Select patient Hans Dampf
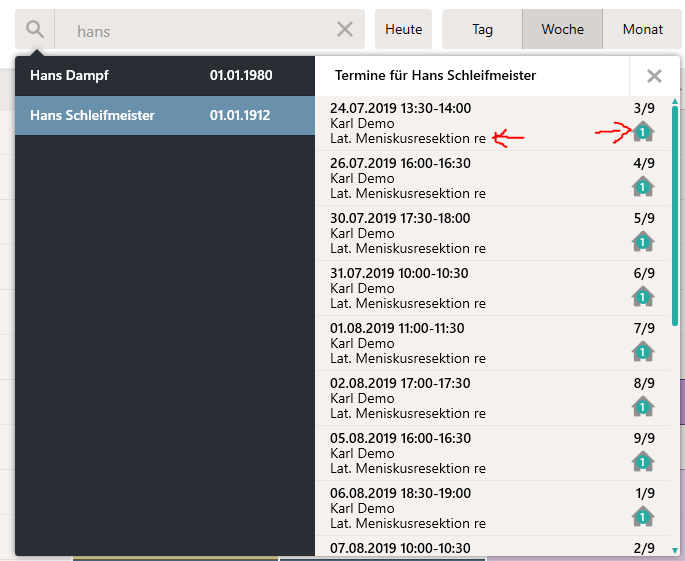685x561 pixels. click(x=165, y=76)
